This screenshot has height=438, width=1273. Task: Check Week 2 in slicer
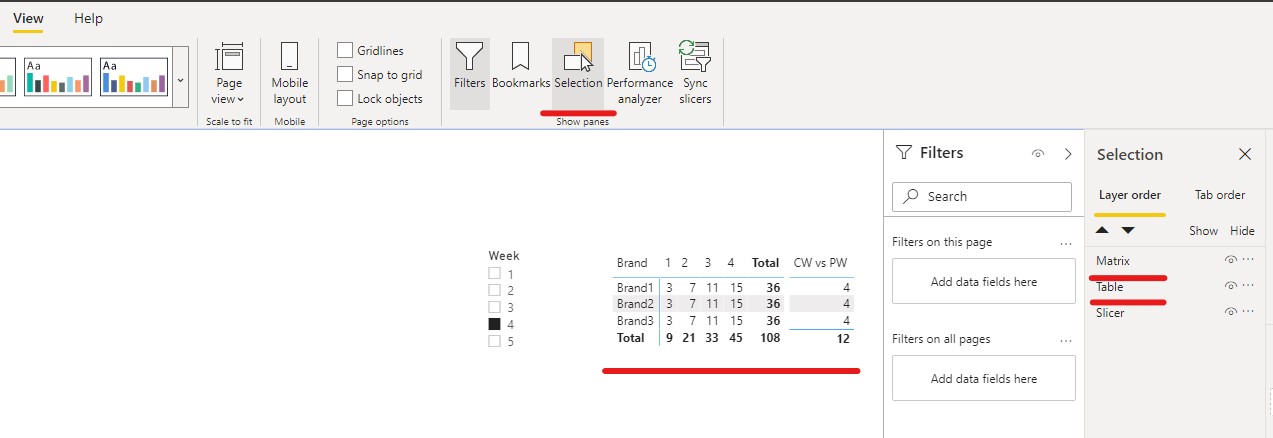point(494,290)
